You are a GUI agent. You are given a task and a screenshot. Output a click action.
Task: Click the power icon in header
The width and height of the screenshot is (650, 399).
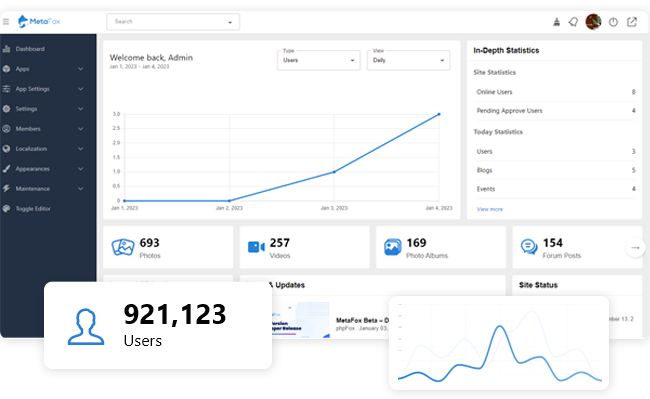coord(613,22)
